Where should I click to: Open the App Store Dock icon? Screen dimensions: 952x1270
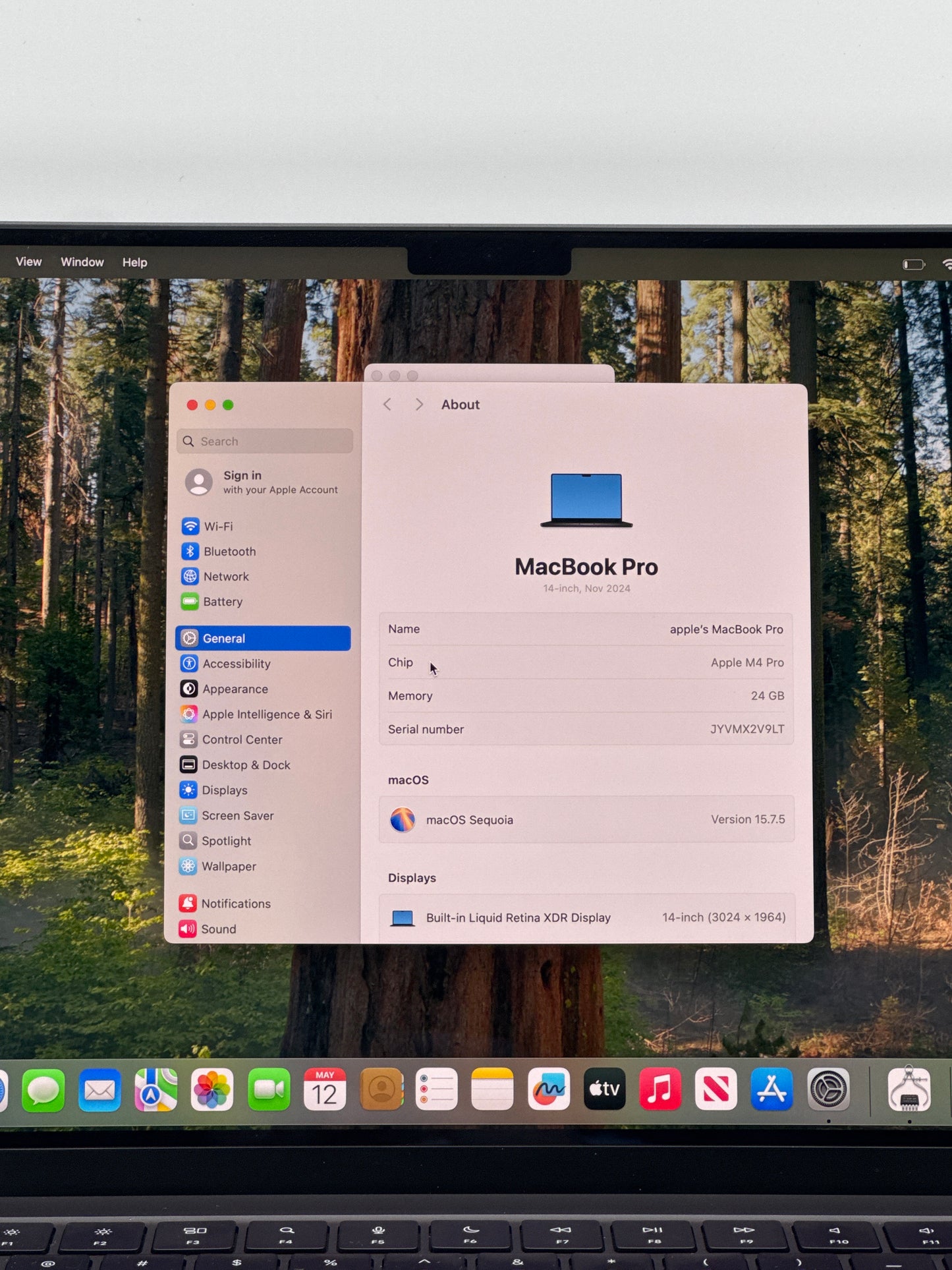click(x=771, y=1089)
